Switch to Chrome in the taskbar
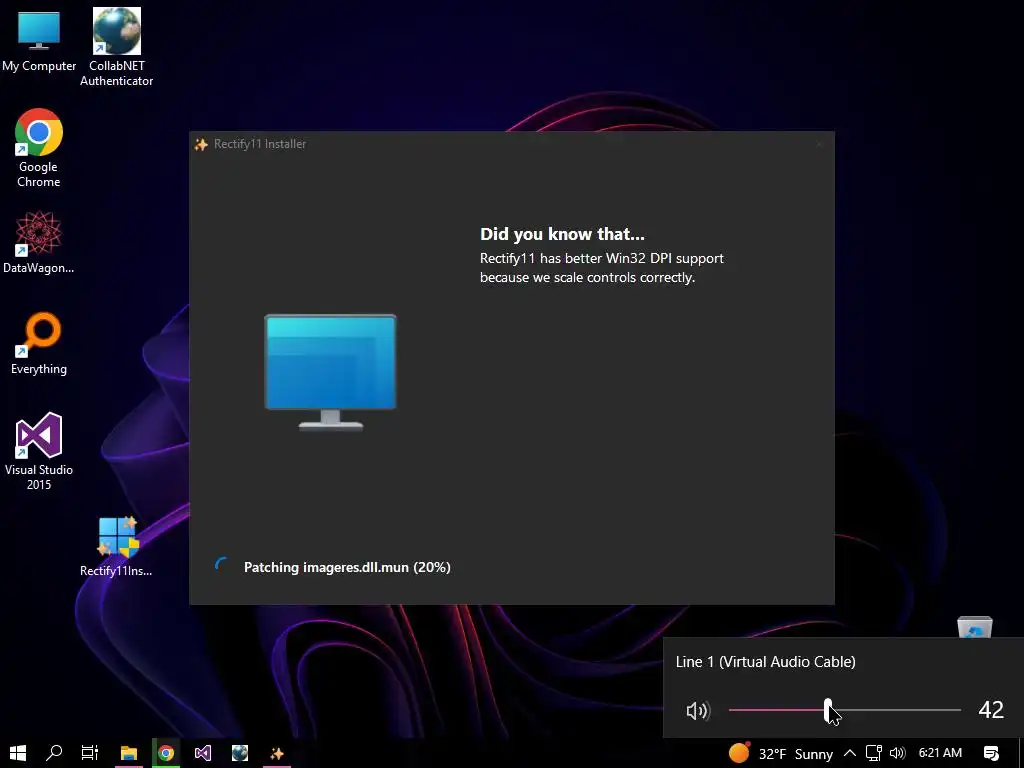This screenshot has height=768, width=1024. [x=166, y=753]
